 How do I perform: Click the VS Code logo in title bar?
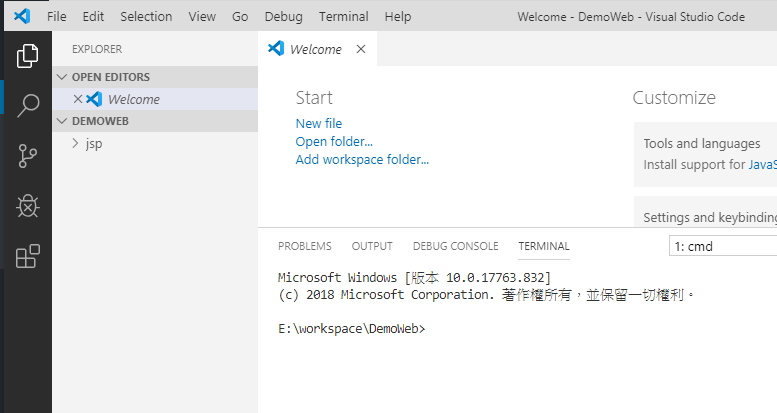tap(22, 17)
